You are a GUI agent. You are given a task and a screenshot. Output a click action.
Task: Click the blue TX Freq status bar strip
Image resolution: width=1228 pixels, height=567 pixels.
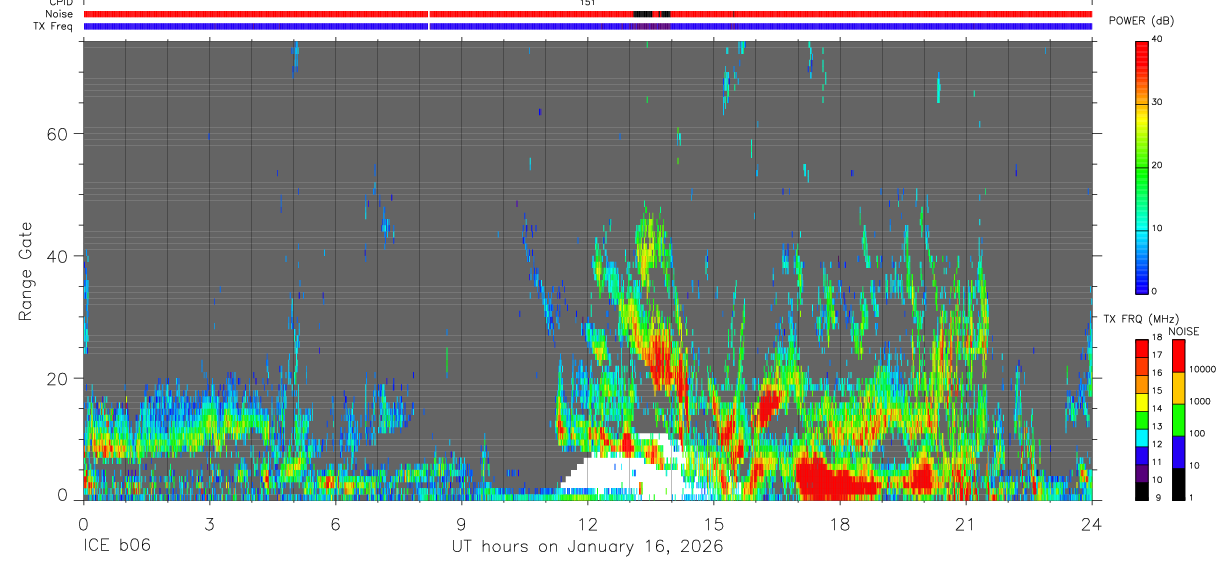[588, 26]
